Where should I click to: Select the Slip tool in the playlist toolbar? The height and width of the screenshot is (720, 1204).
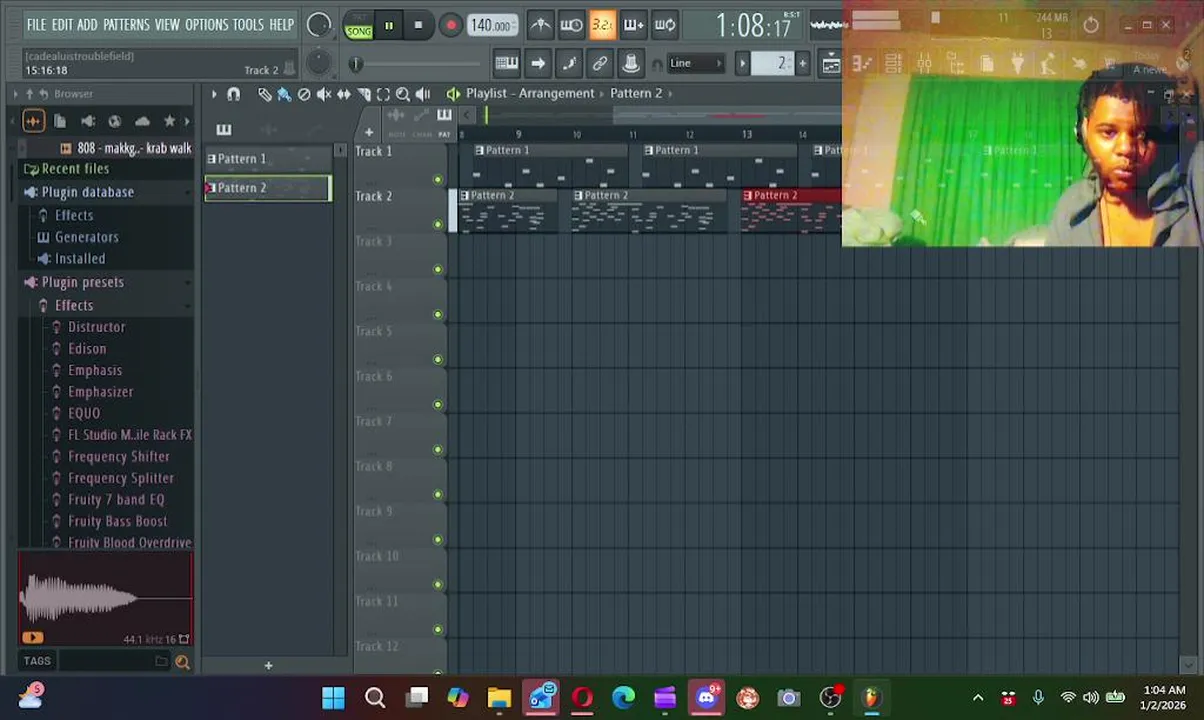coord(344,94)
